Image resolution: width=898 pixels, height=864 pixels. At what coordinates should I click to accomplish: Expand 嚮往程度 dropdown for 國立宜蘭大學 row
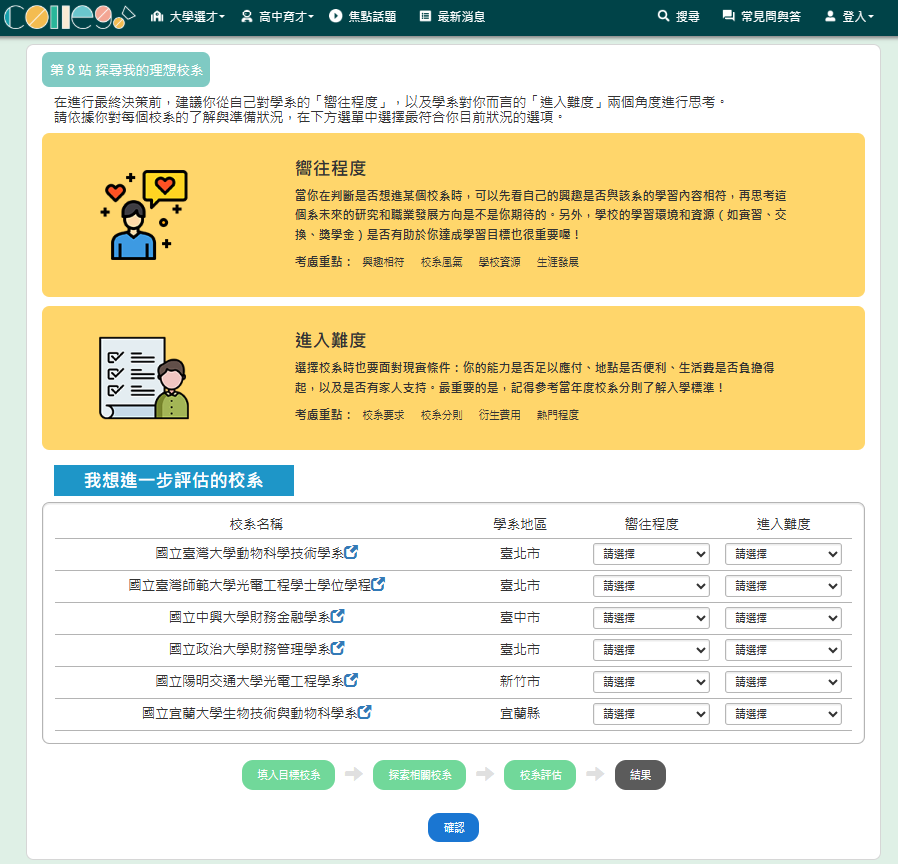point(651,714)
